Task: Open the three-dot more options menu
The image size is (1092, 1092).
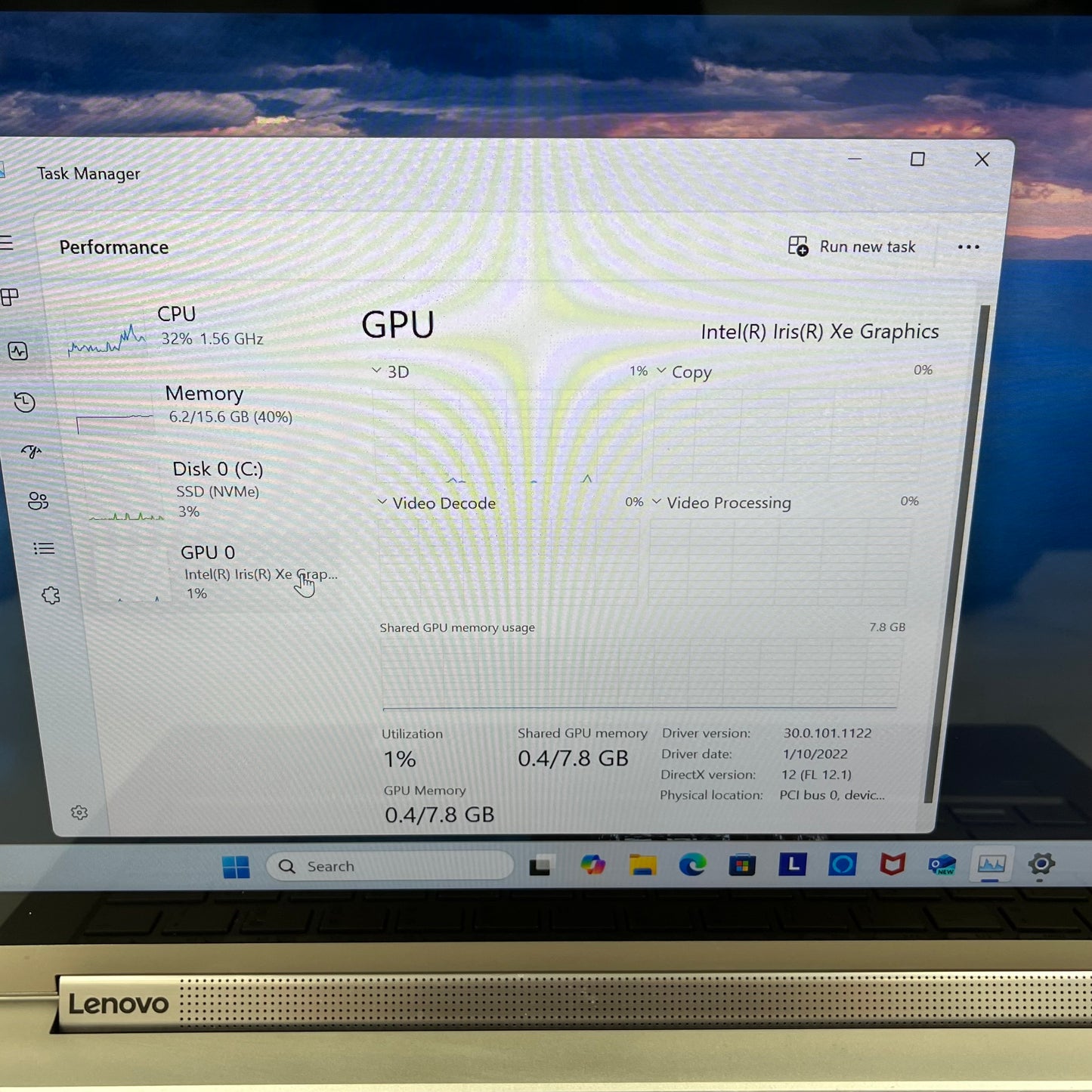Action: (968, 247)
